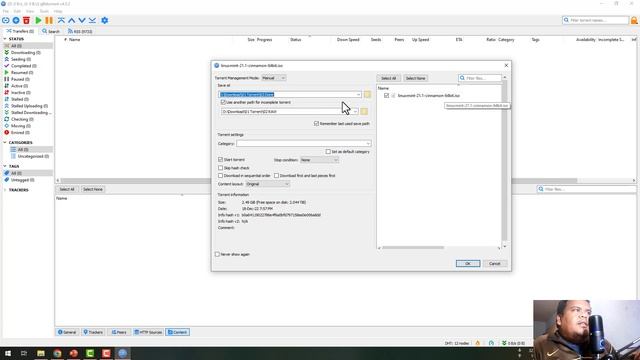
Task: Click the warning icon in the status bar
Action: pyautogui.click(x=478, y=343)
